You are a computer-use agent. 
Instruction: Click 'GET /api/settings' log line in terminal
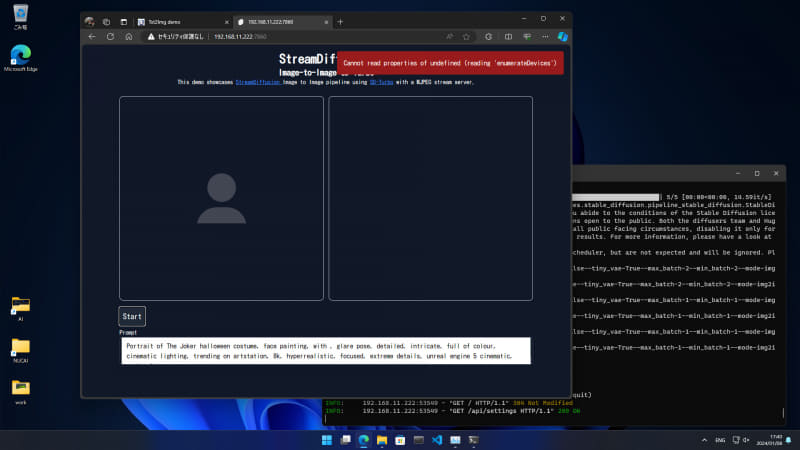tap(453, 411)
